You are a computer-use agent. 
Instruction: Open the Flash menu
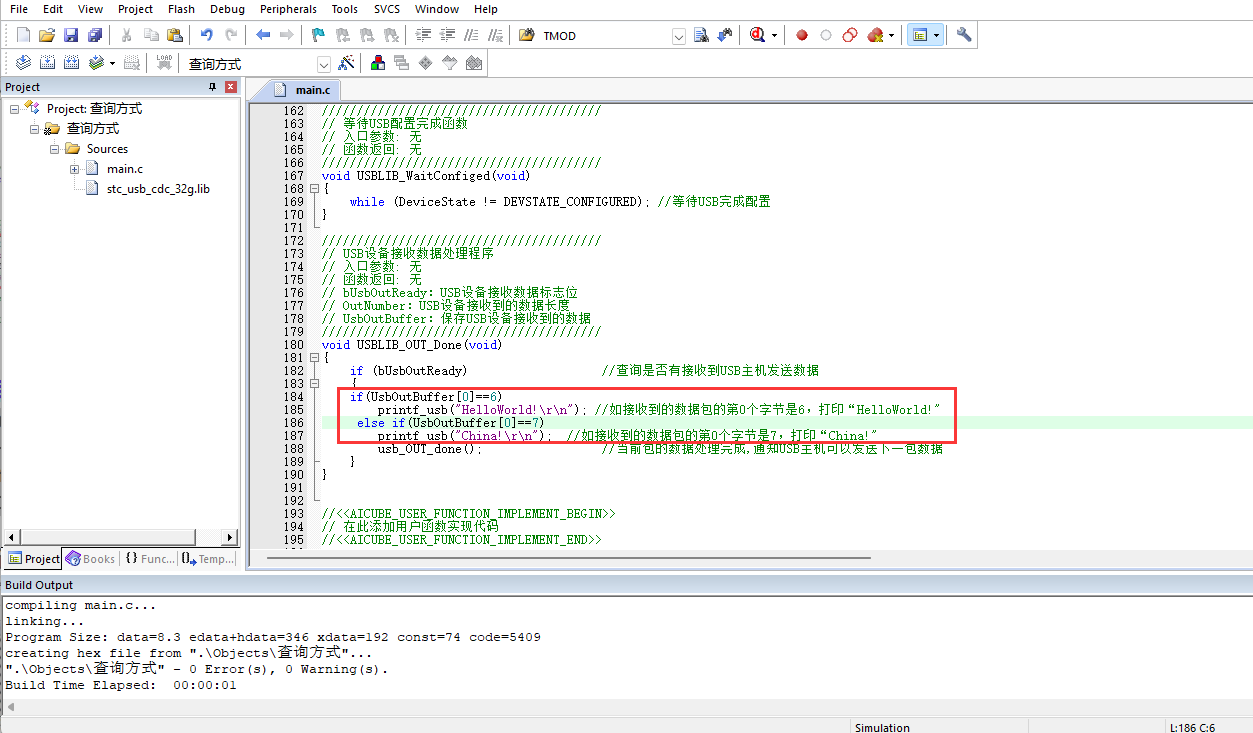(182, 9)
